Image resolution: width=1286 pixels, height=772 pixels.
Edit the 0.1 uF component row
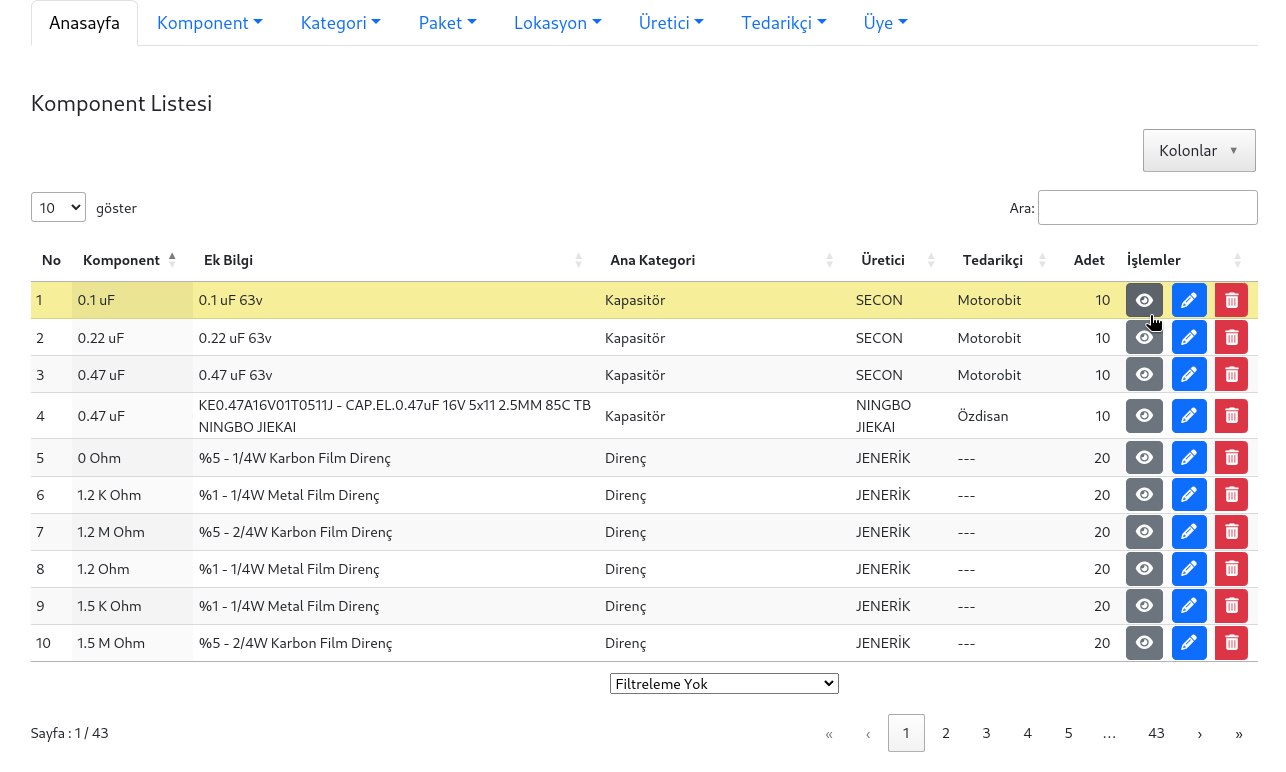tap(1189, 300)
